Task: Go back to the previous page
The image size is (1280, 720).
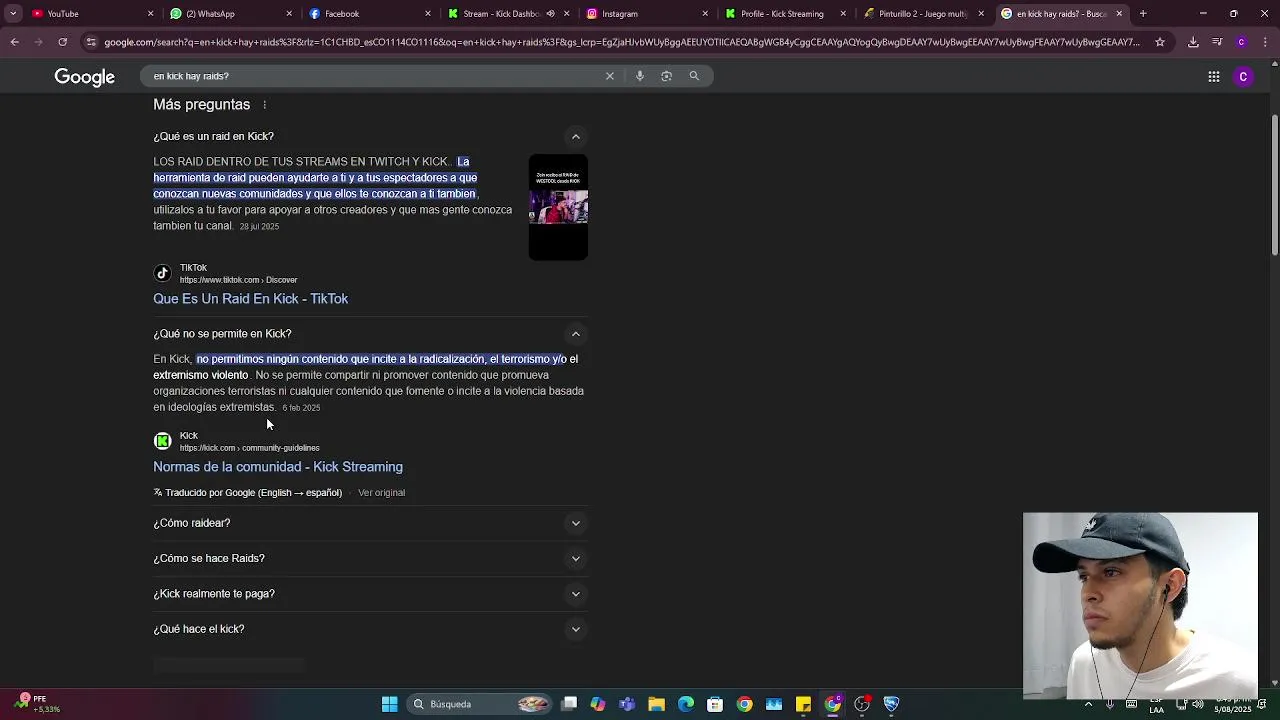Action: [14, 42]
